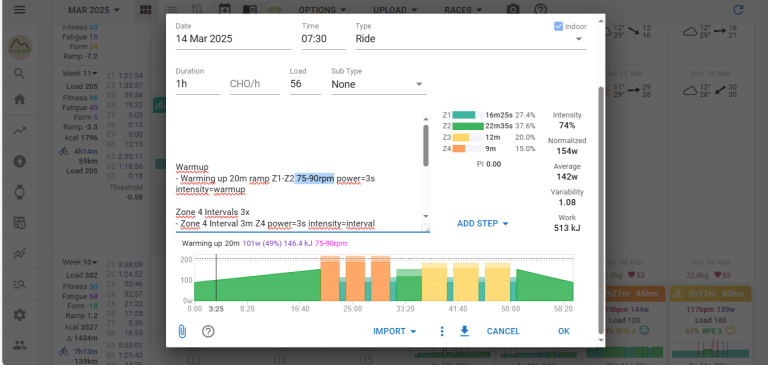The width and height of the screenshot is (768, 365).
Task: Open the watch devices page
Action: [20, 192]
